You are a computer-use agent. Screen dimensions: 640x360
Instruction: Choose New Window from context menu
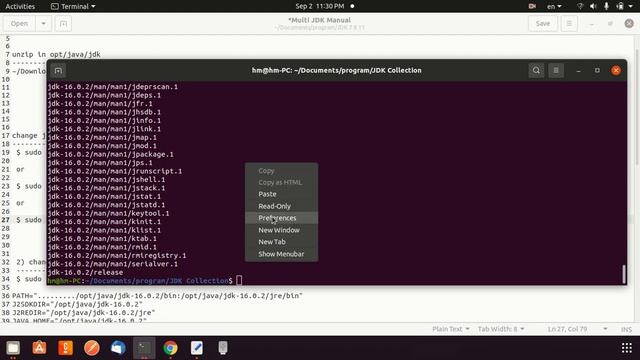[x=281, y=230]
